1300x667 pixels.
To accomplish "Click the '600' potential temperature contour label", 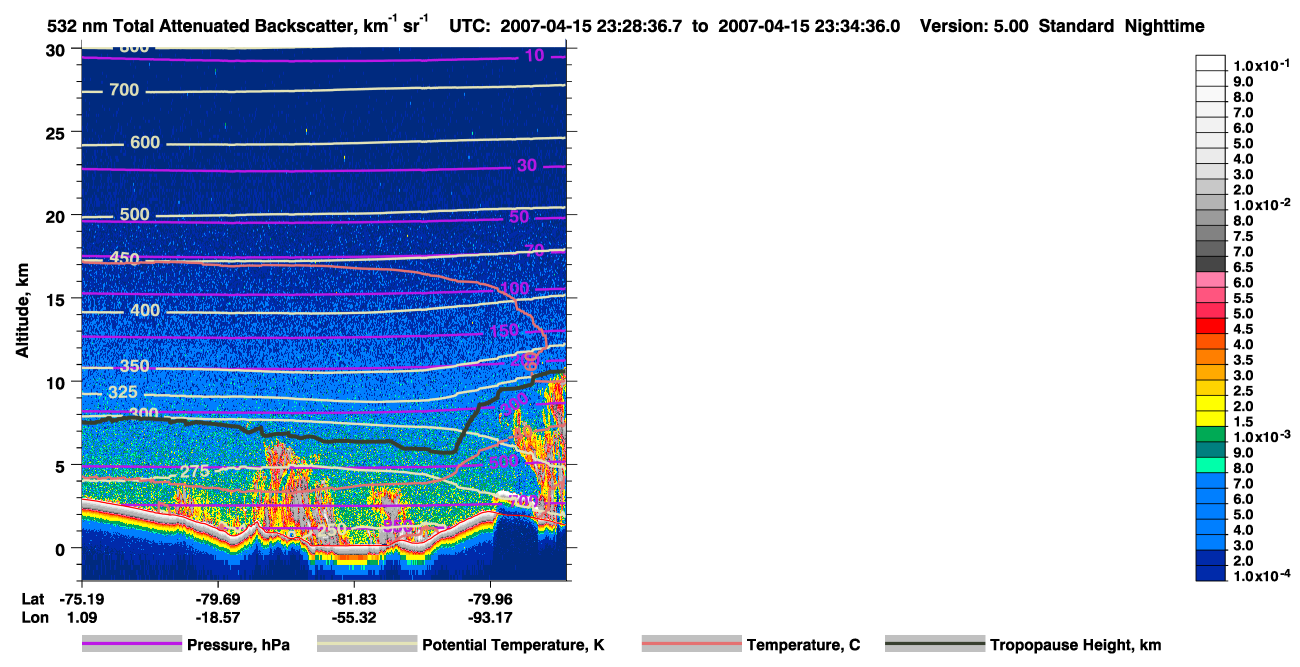I will (x=145, y=143).
